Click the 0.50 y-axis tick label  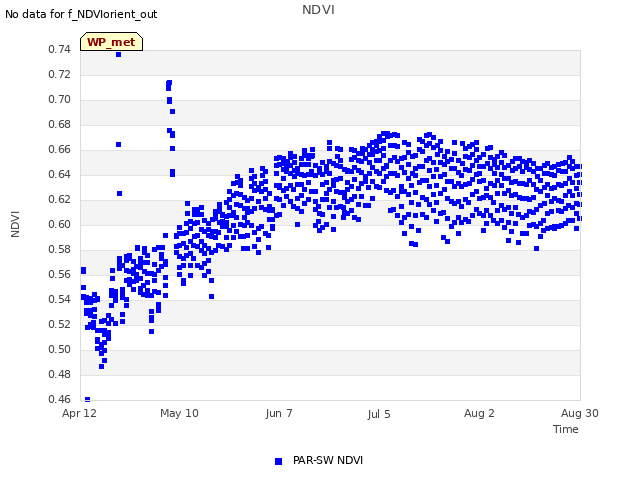point(59,349)
